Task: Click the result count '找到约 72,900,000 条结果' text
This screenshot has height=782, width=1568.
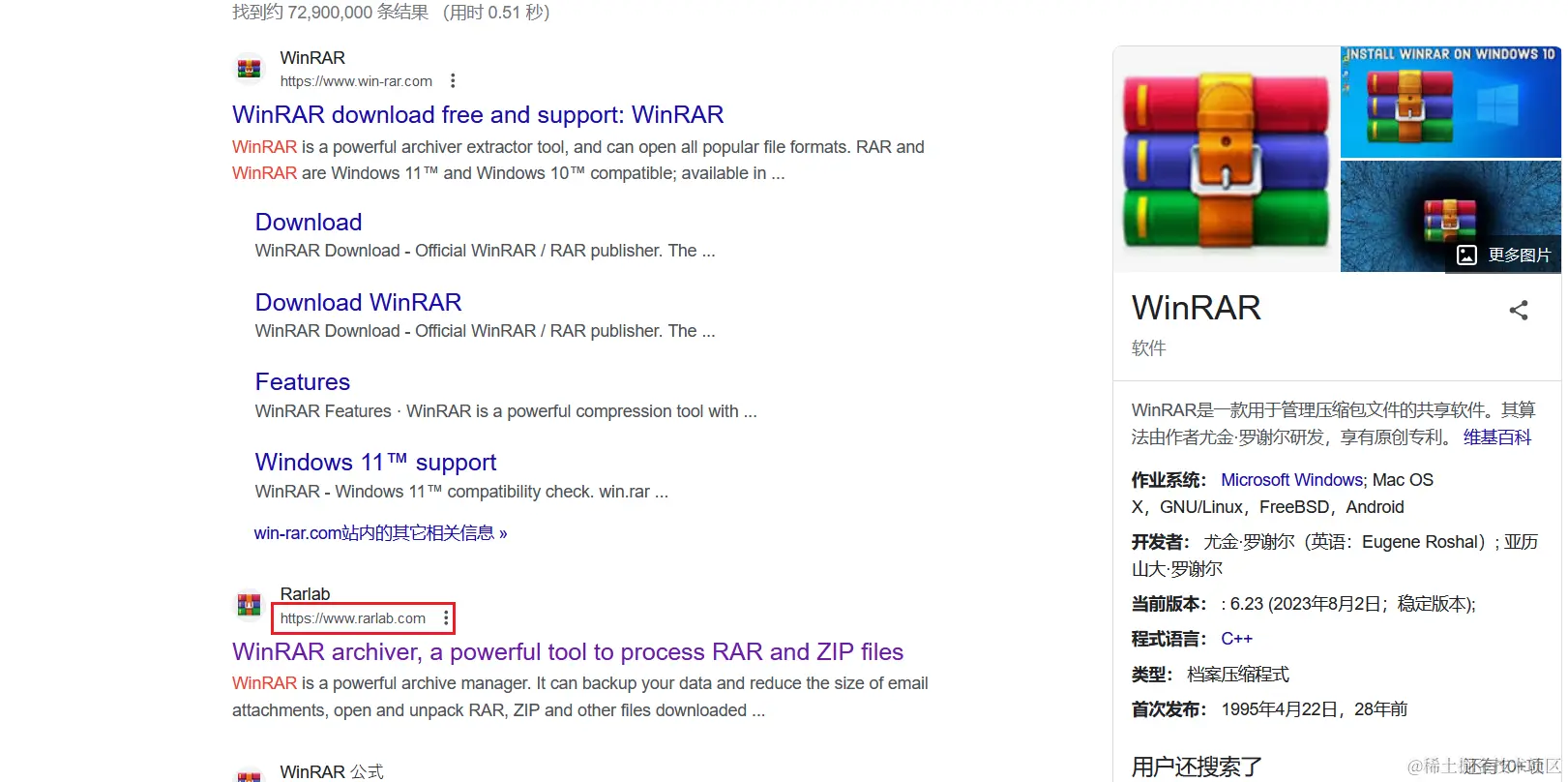Action: (x=330, y=13)
